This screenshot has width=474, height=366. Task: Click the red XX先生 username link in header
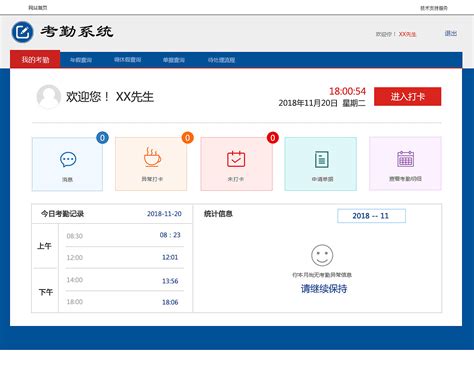407,34
